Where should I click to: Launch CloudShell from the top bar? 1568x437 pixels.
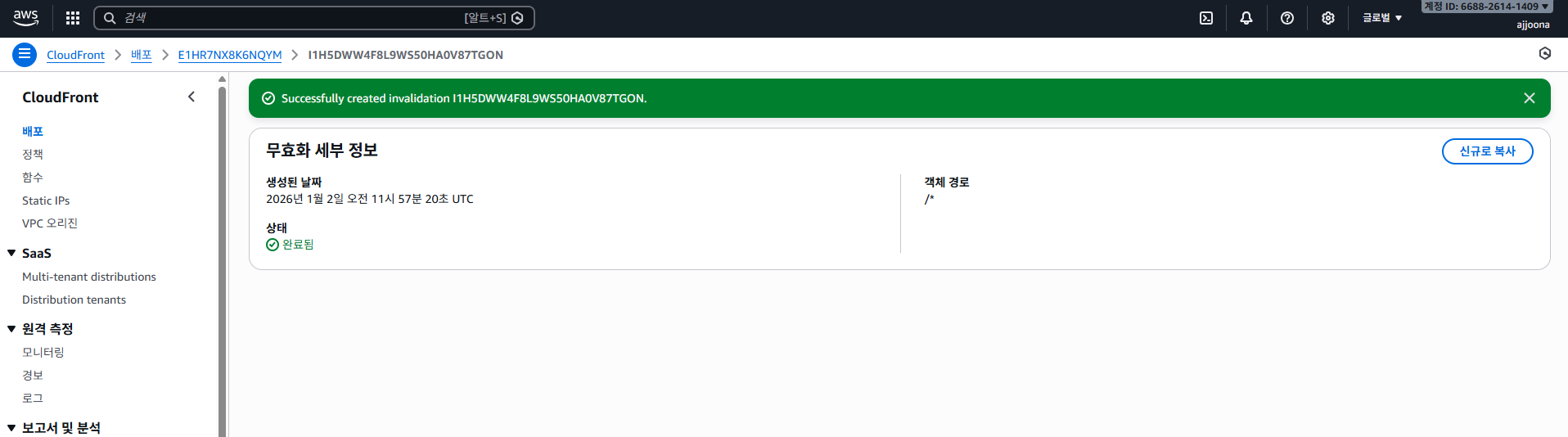coord(1206,18)
